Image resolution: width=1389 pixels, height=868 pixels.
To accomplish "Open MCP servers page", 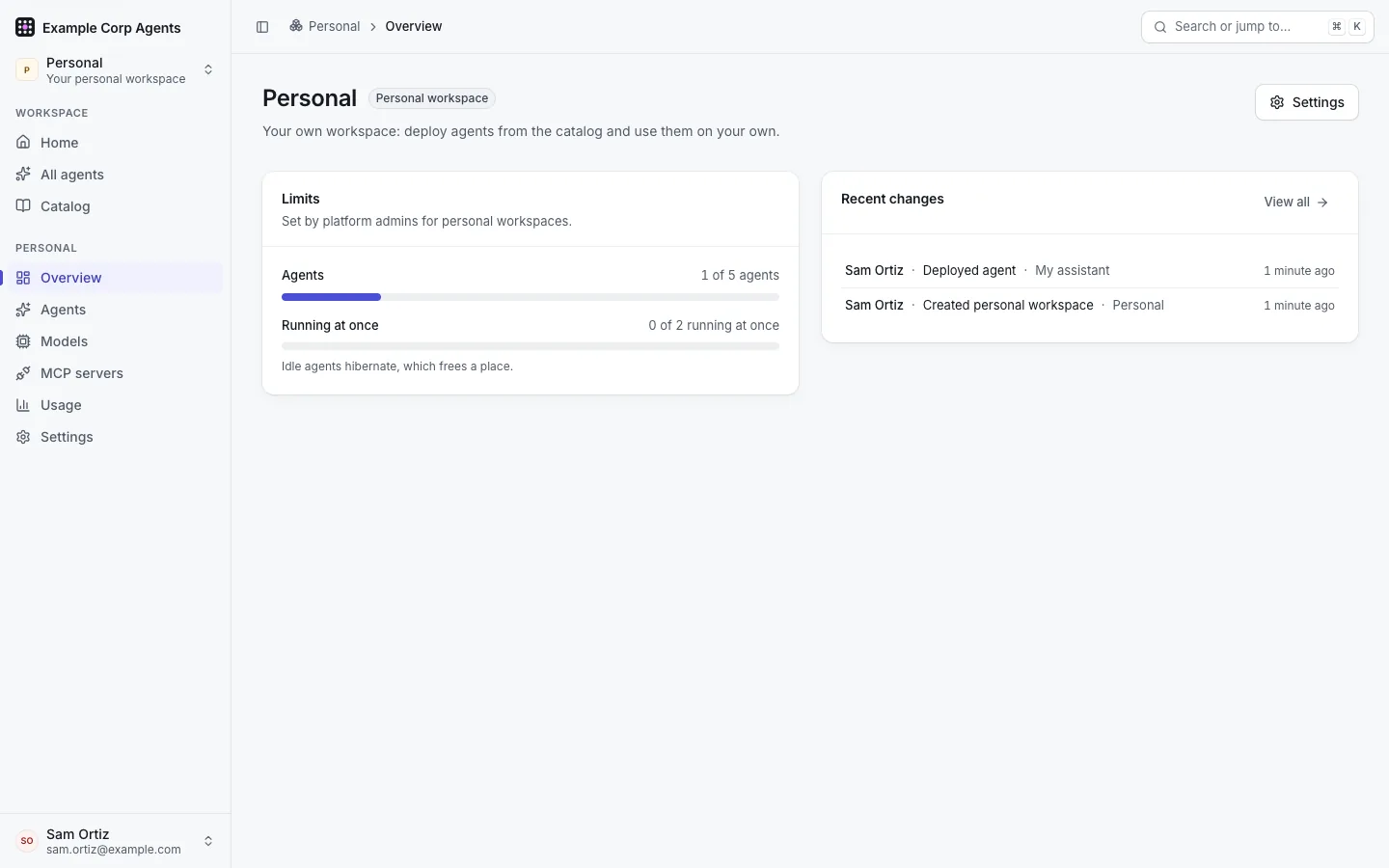I will click(115, 373).
